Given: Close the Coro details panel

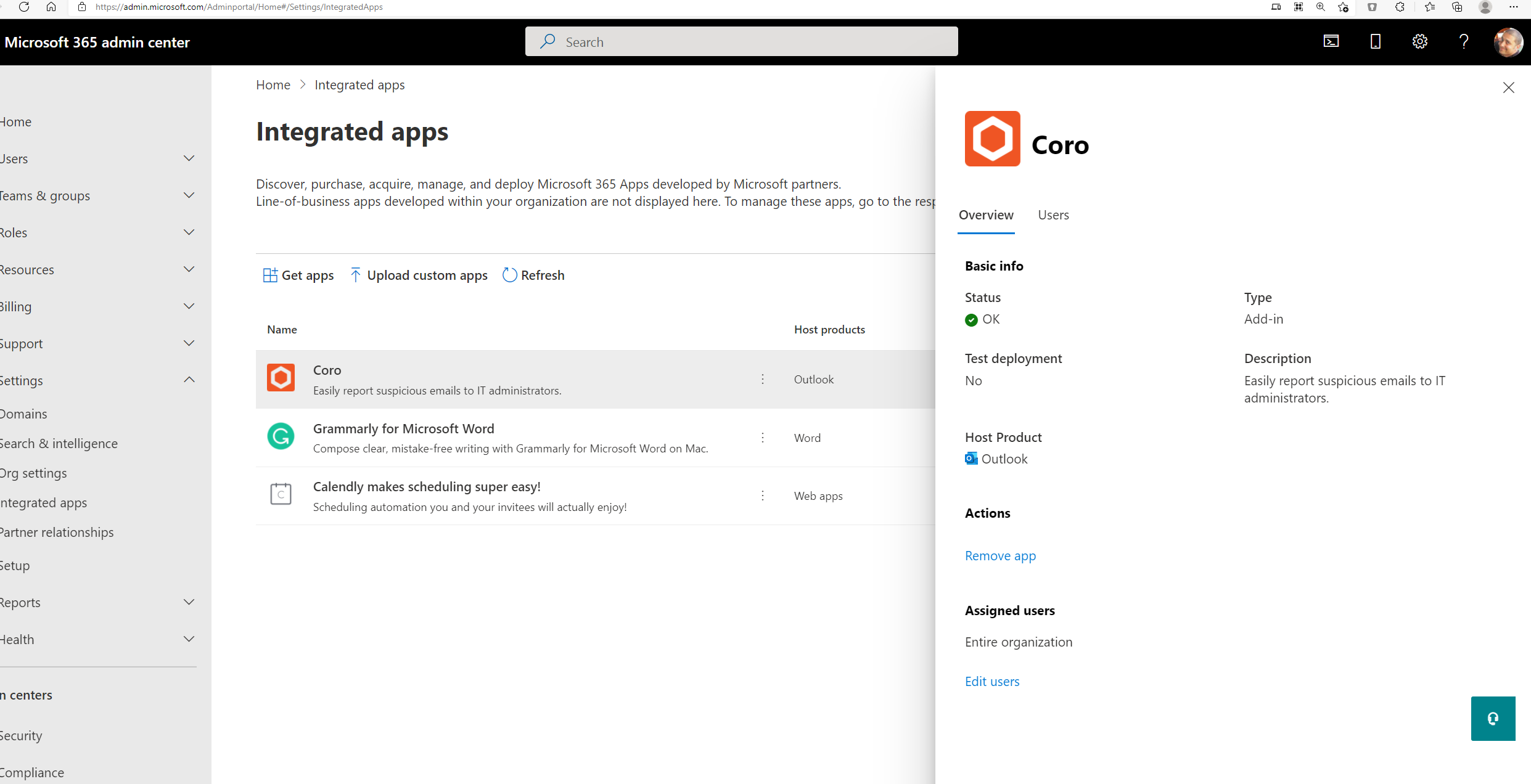Looking at the screenshot, I should point(1508,88).
